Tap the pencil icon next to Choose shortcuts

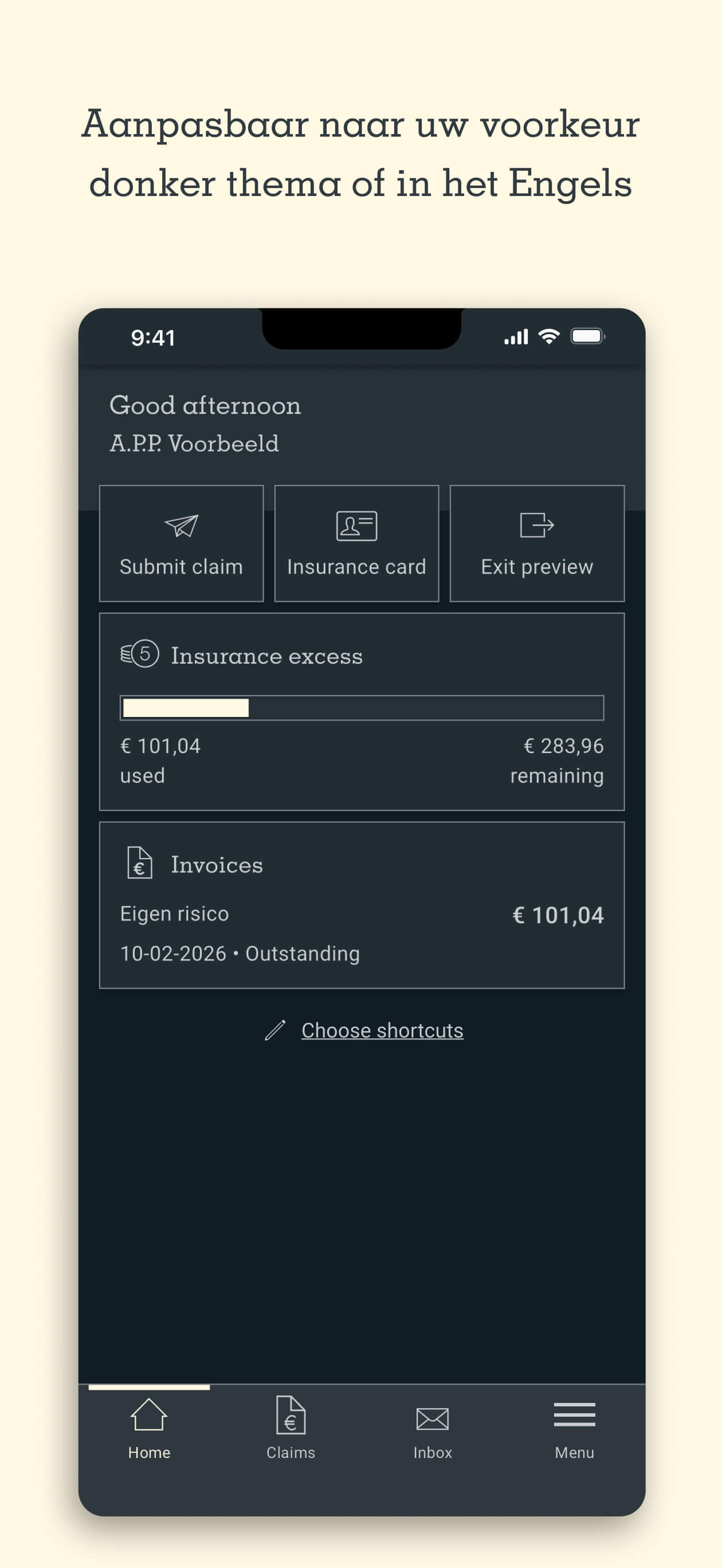pos(275,1030)
